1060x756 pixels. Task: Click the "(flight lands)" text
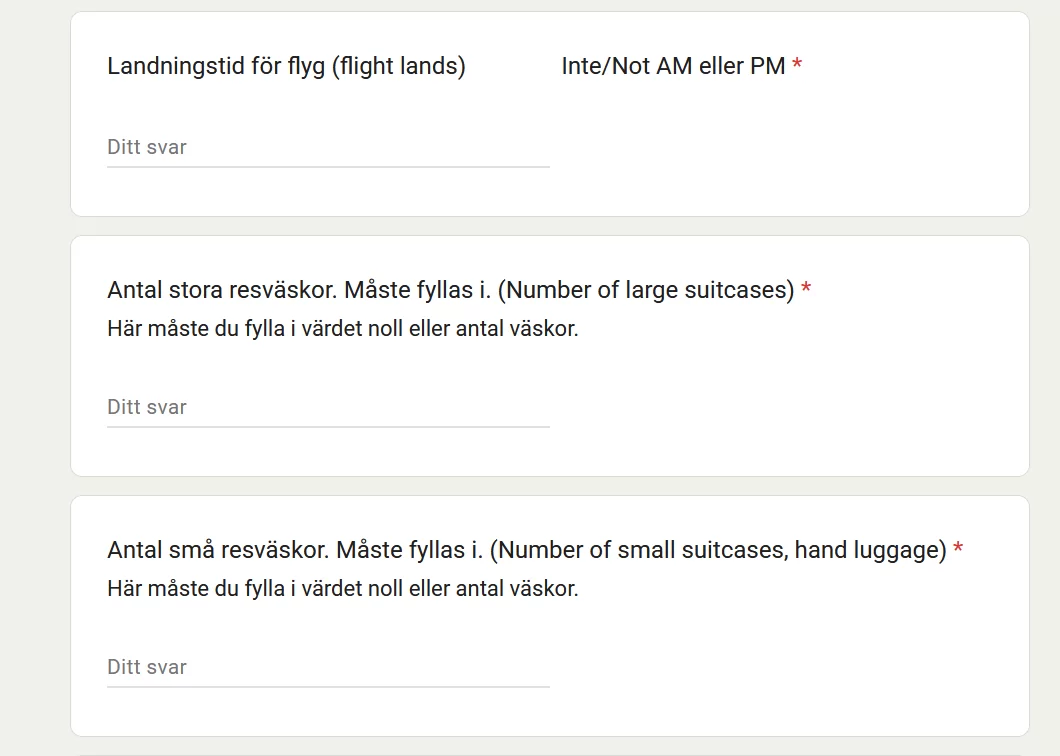click(399, 67)
